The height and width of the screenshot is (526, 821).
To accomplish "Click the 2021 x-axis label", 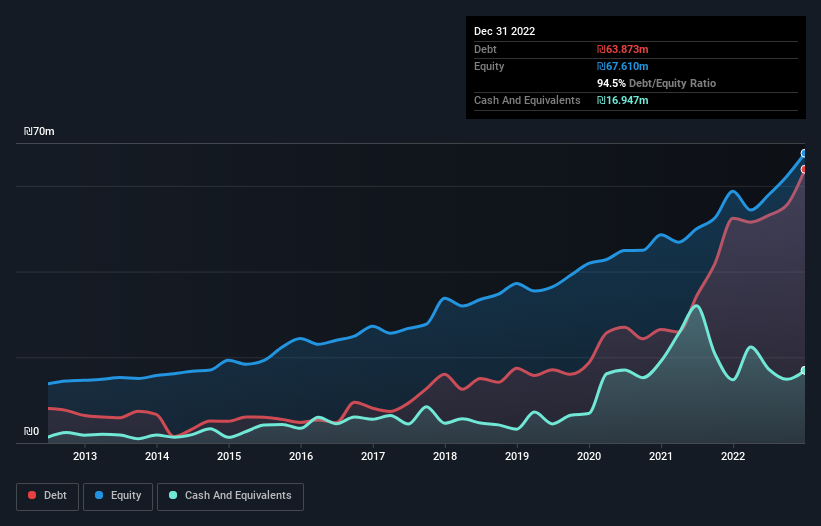I will click(661, 456).
